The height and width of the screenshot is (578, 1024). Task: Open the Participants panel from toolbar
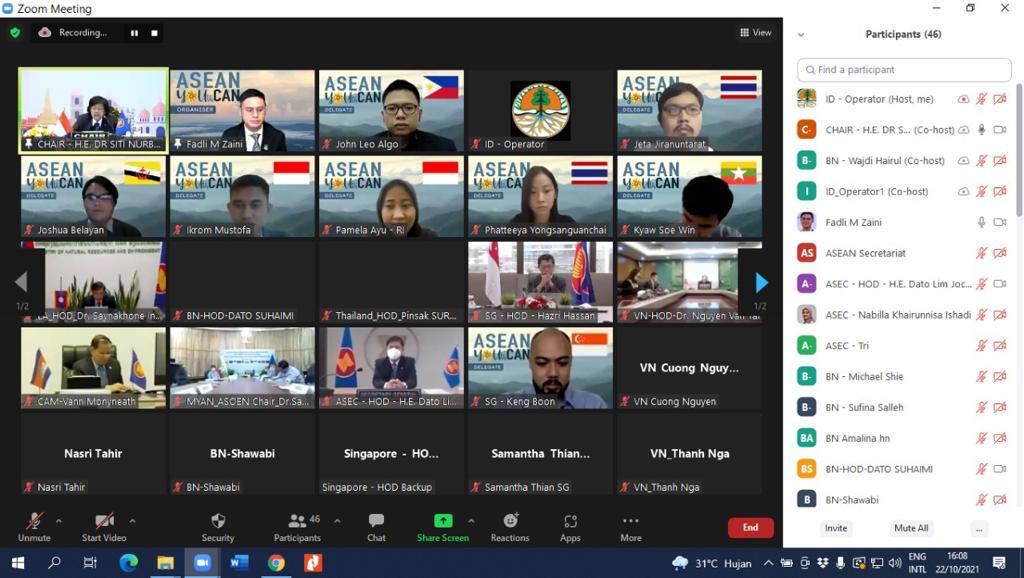pyautogui.click(x=297, y=526)
